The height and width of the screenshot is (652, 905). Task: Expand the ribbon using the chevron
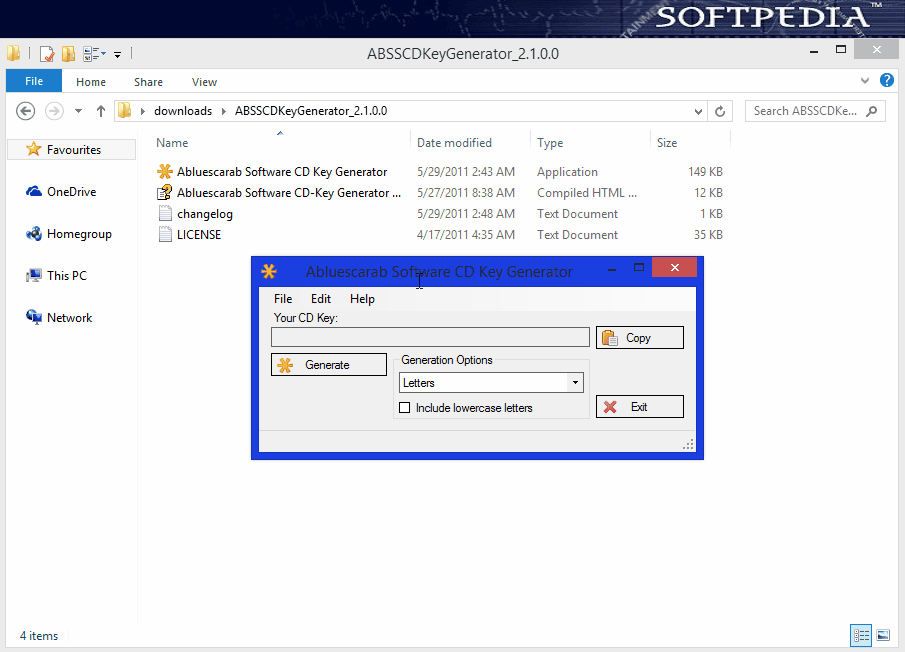(865, 81)
